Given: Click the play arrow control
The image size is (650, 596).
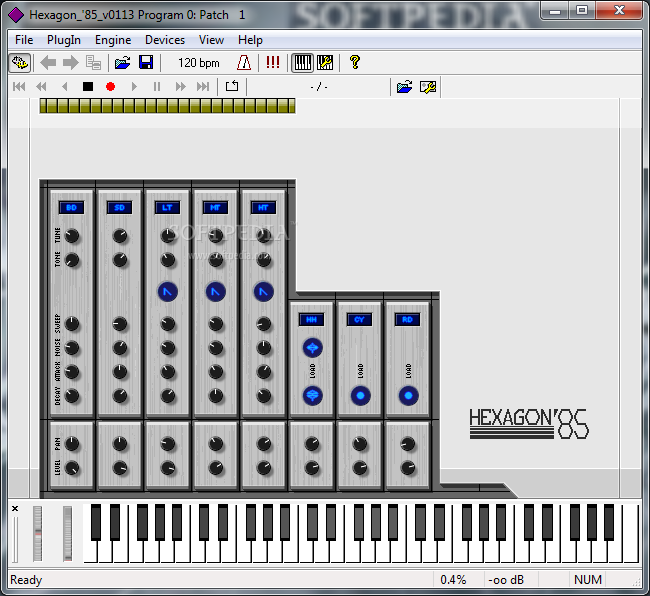Looking at the screenshot, I should 134,87.
